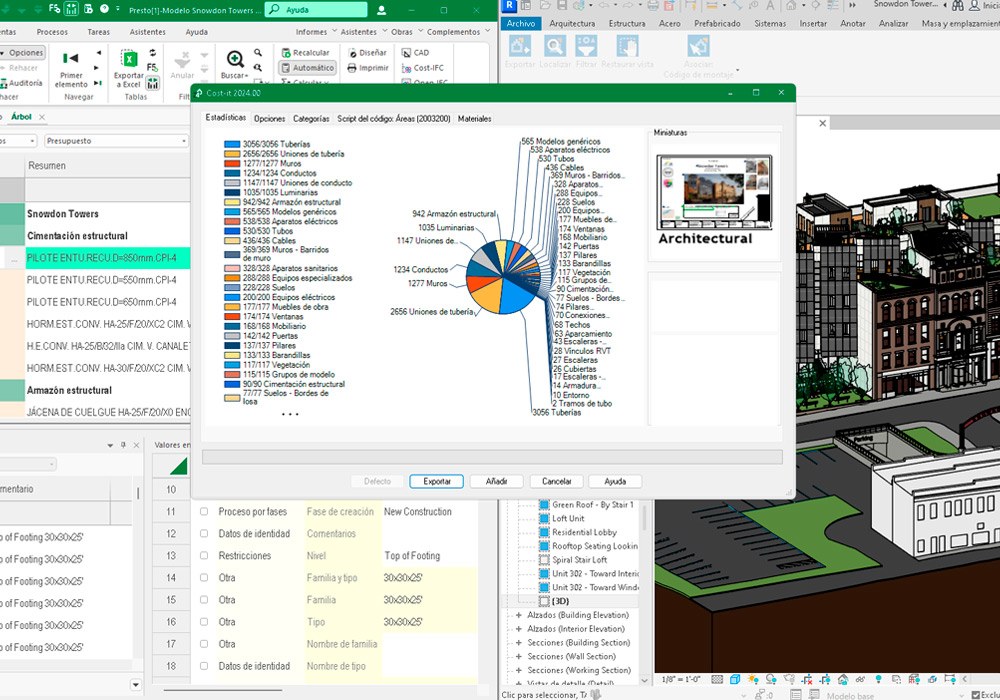This screenshot has height=700, width=1000.
Task: Check the Restricciones row checkbox
Action: tap(204, 556)
